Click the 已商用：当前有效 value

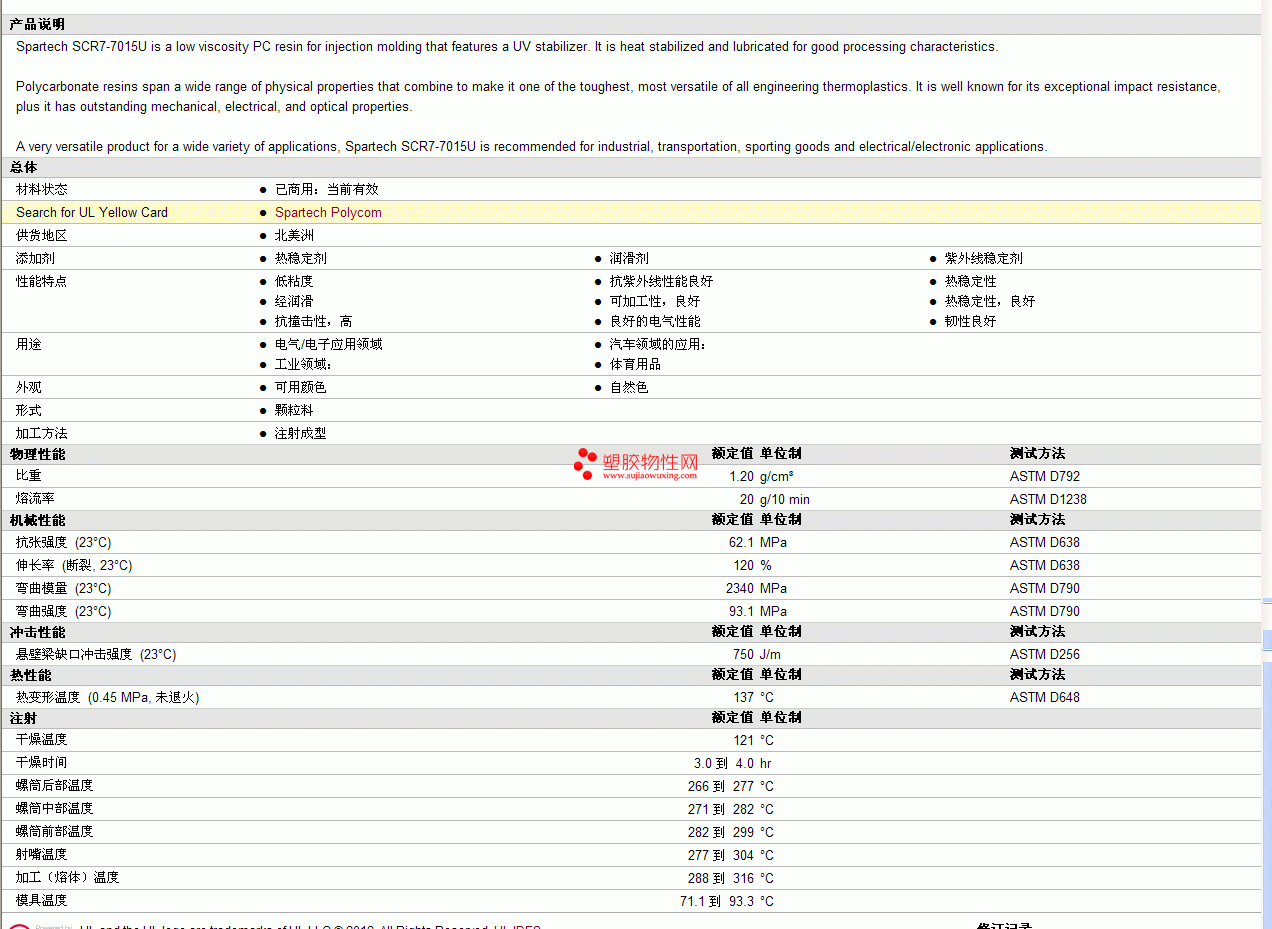click(x=327, y=189)
